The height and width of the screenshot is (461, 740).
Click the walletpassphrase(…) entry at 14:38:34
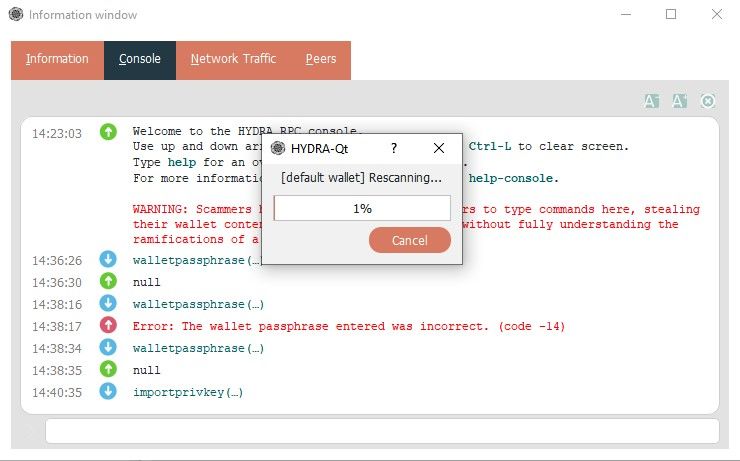click(x=198, y=348)
